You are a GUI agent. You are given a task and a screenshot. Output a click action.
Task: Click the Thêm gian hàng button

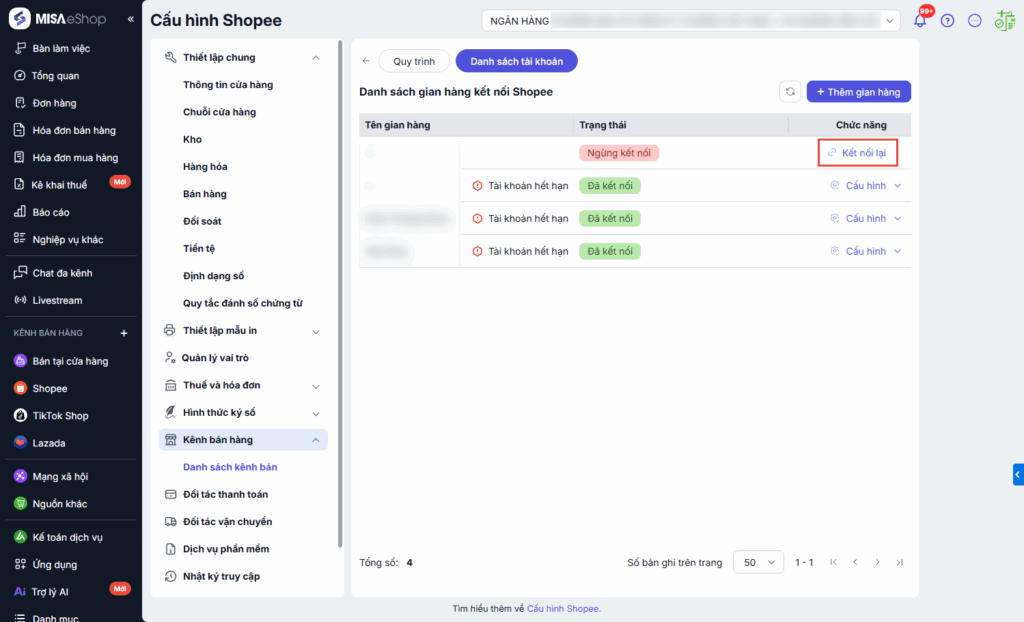coord(858,92)
